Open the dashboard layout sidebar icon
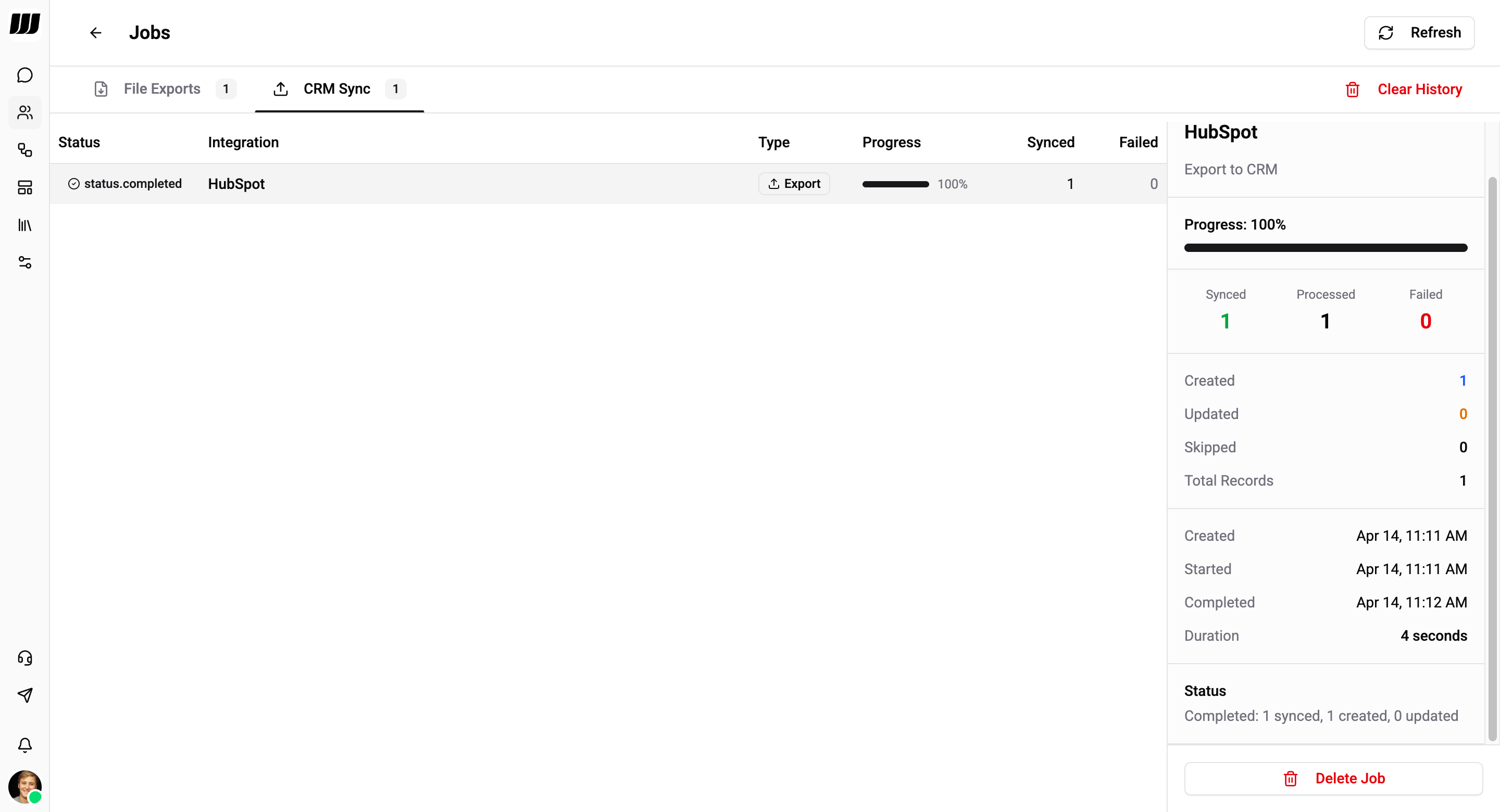The height and width of the screenshot is (812, 1500). (24, 187)
